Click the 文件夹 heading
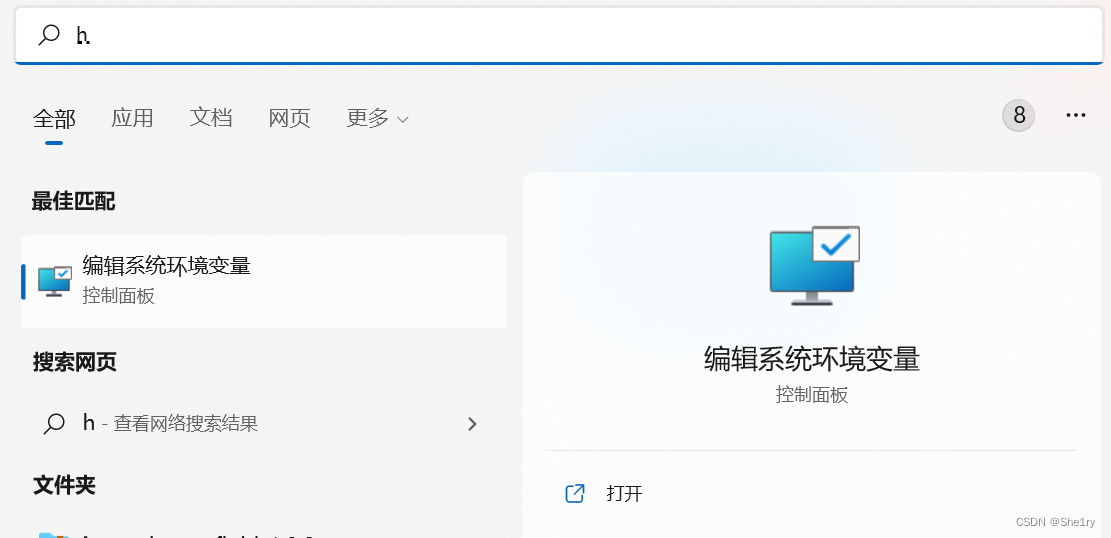 64,486
